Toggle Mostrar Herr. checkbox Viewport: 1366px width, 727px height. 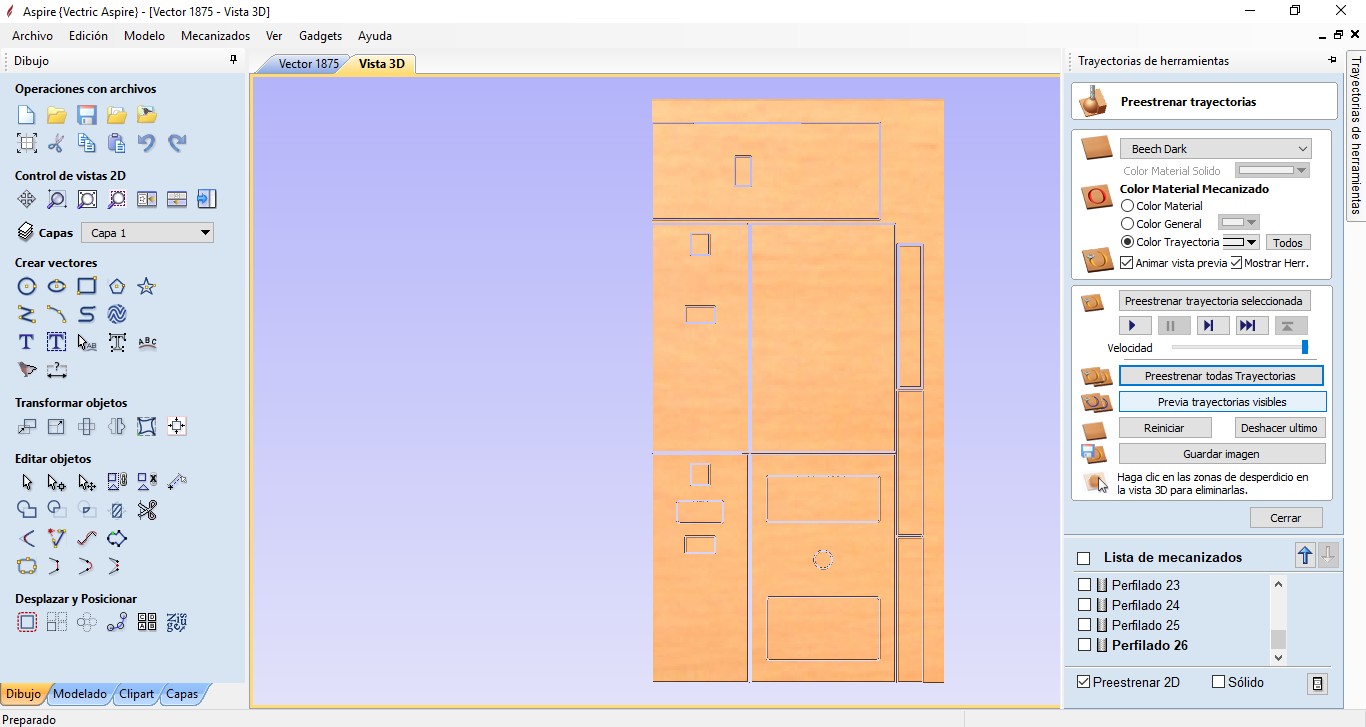pos(1236,263)
